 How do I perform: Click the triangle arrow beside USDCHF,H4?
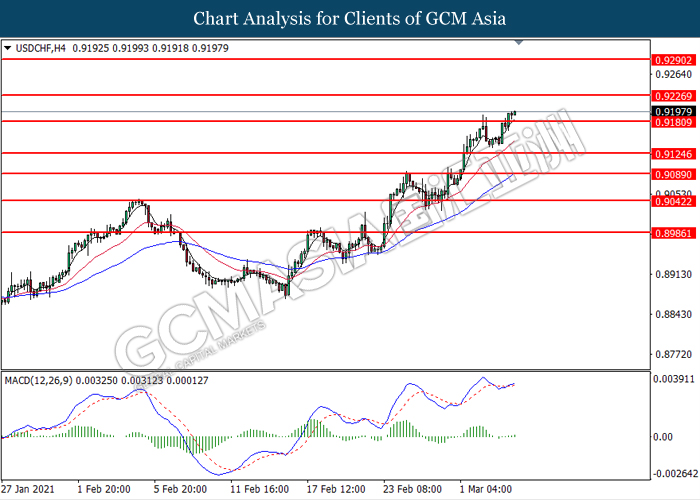tap(9, 47)
